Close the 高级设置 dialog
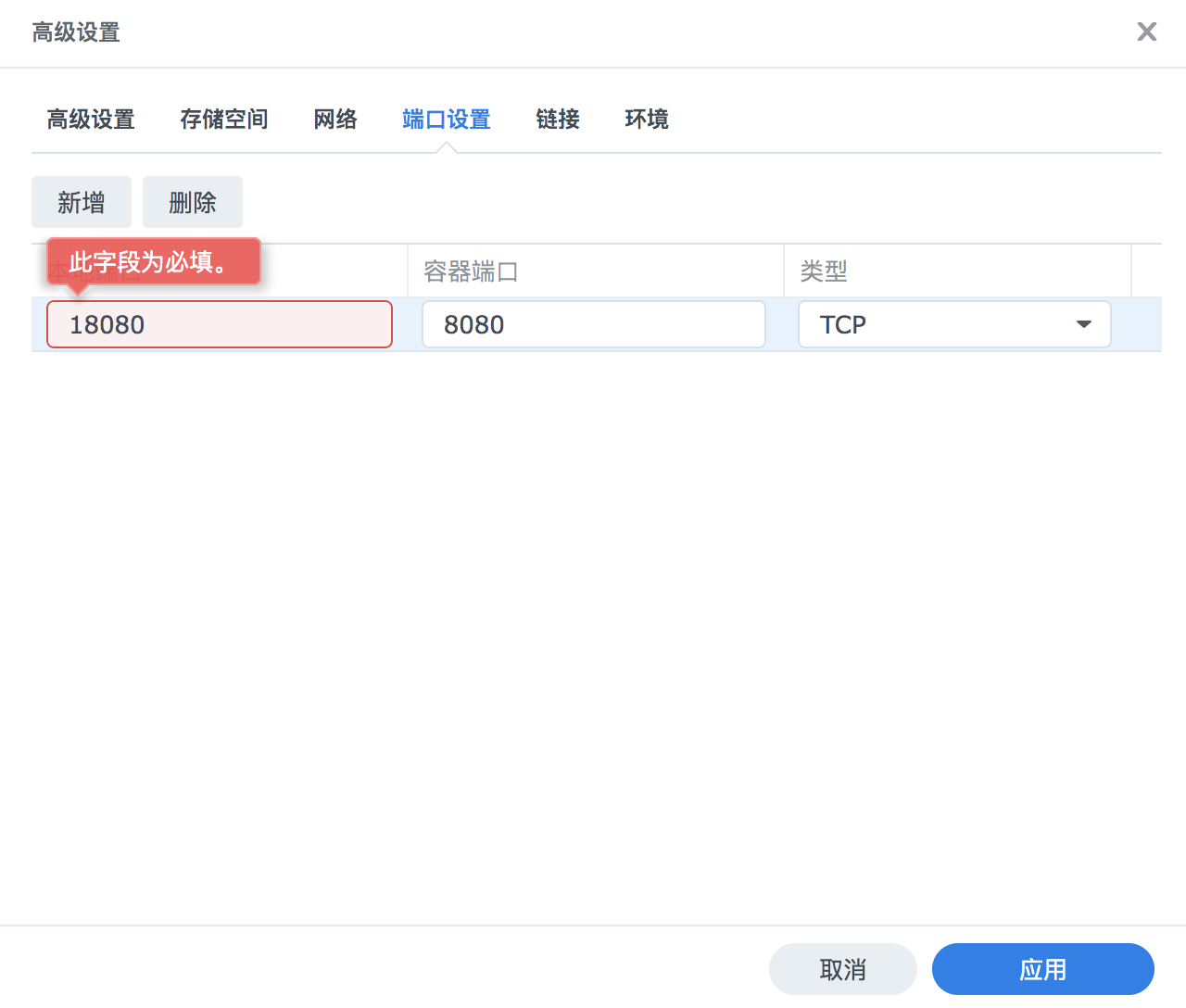Viewport: 1186px width, 1008px height. click(x=1147, y=31)
